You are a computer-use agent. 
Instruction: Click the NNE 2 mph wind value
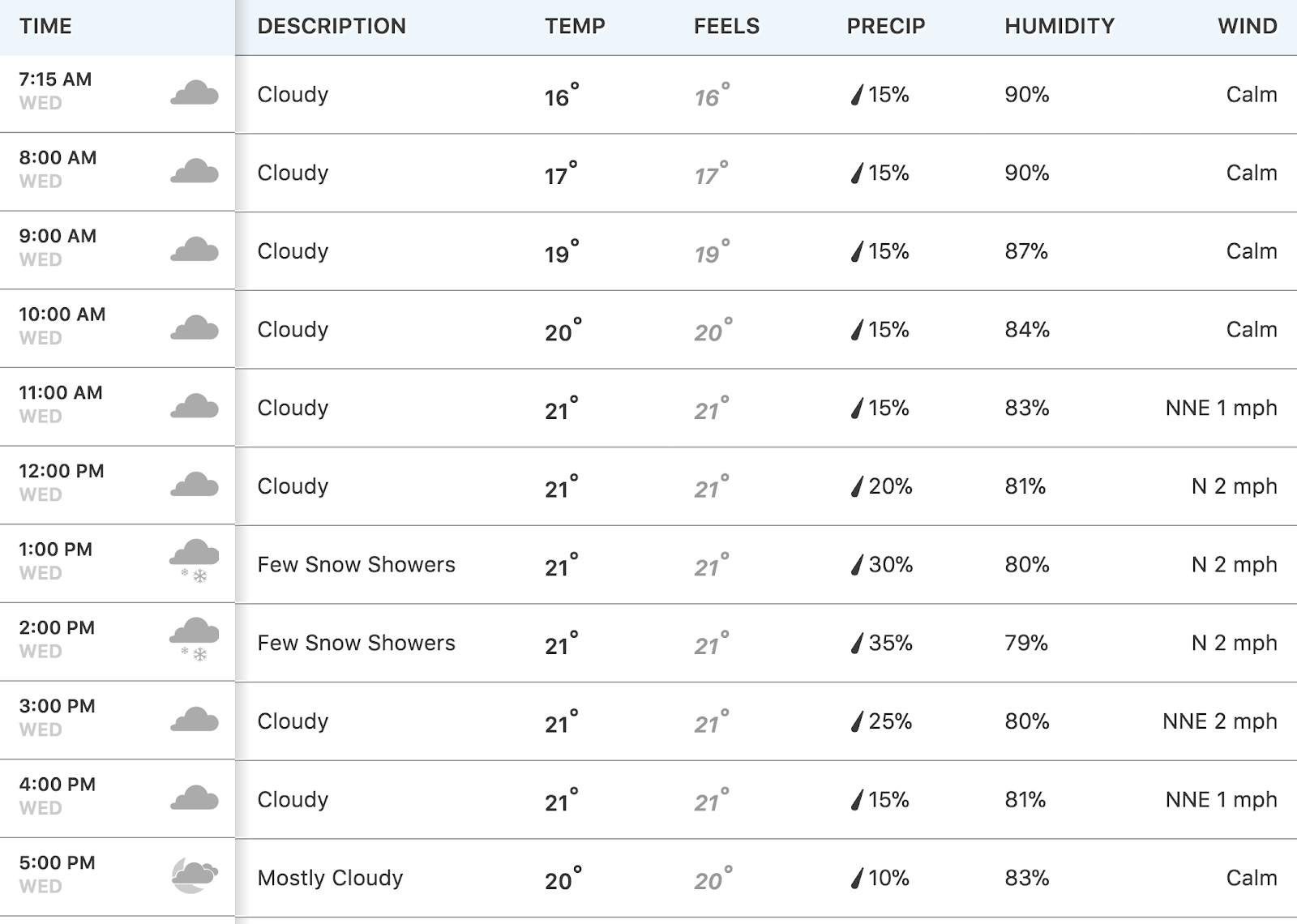pyautogui.click(x=1220, y=721)
